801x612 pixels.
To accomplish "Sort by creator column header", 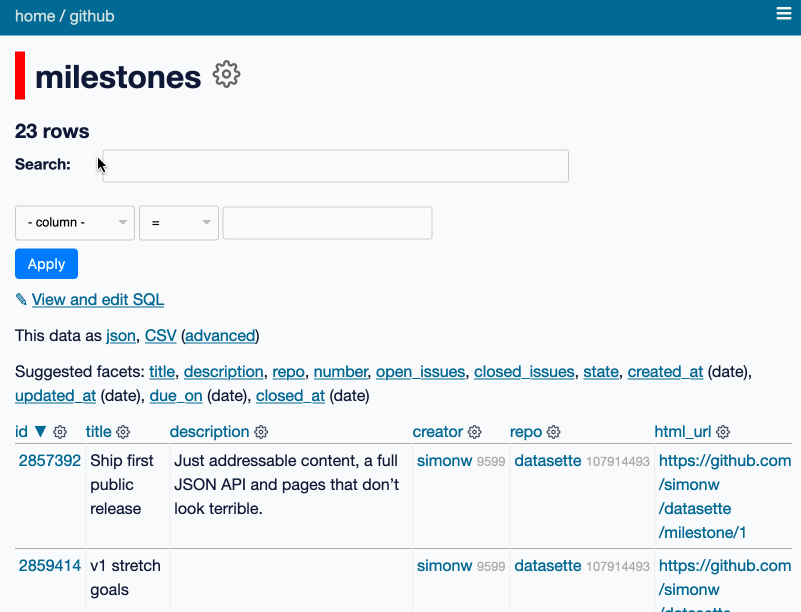I will pyautogui.click(x=438, y=432).
